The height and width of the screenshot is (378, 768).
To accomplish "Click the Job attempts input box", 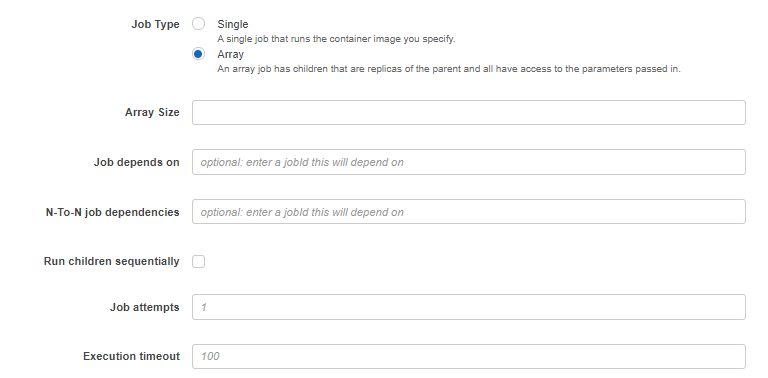I will (469, 307).
